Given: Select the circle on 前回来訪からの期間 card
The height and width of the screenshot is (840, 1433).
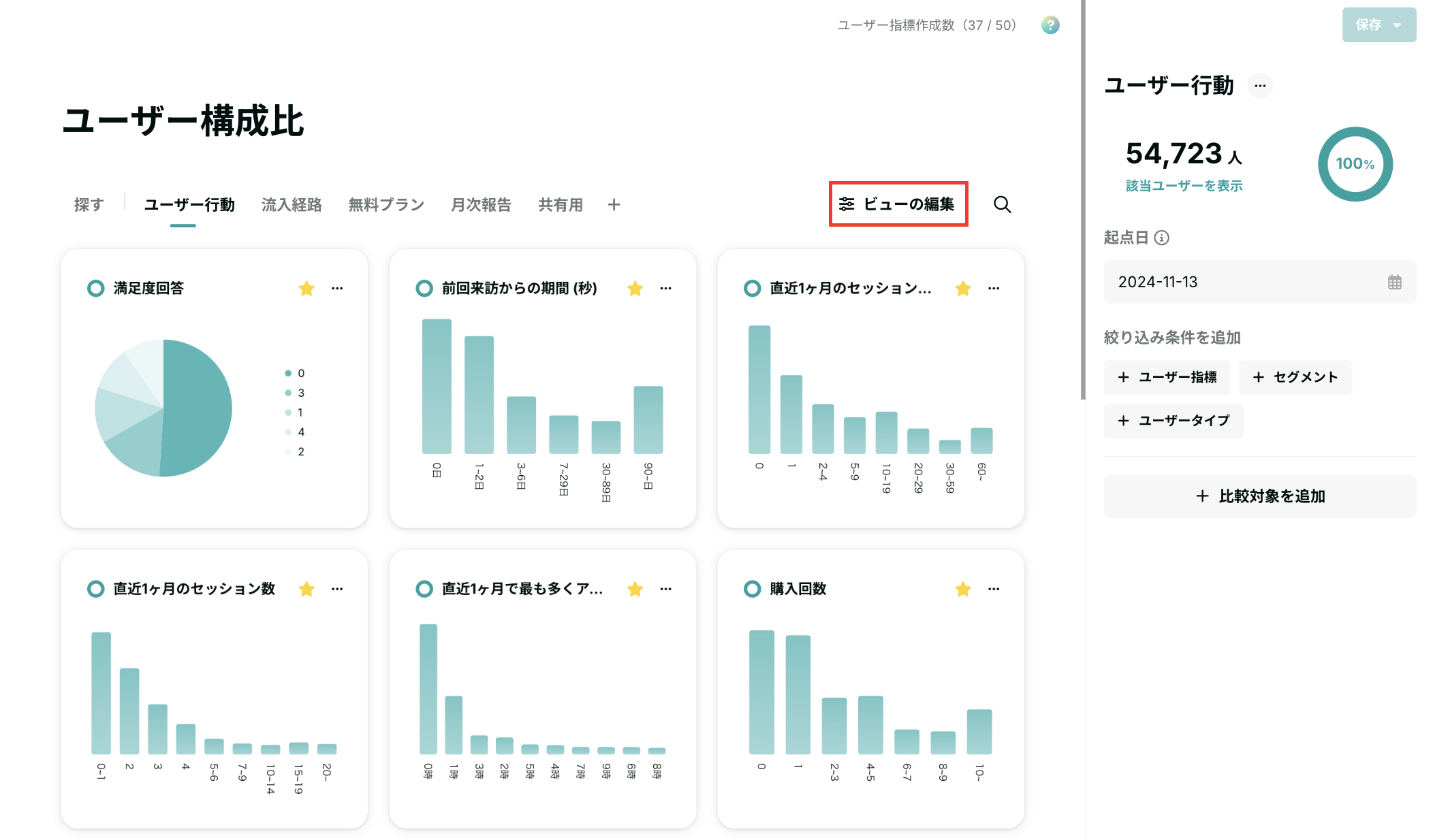Looking at the screenshot, I should 424,289.
